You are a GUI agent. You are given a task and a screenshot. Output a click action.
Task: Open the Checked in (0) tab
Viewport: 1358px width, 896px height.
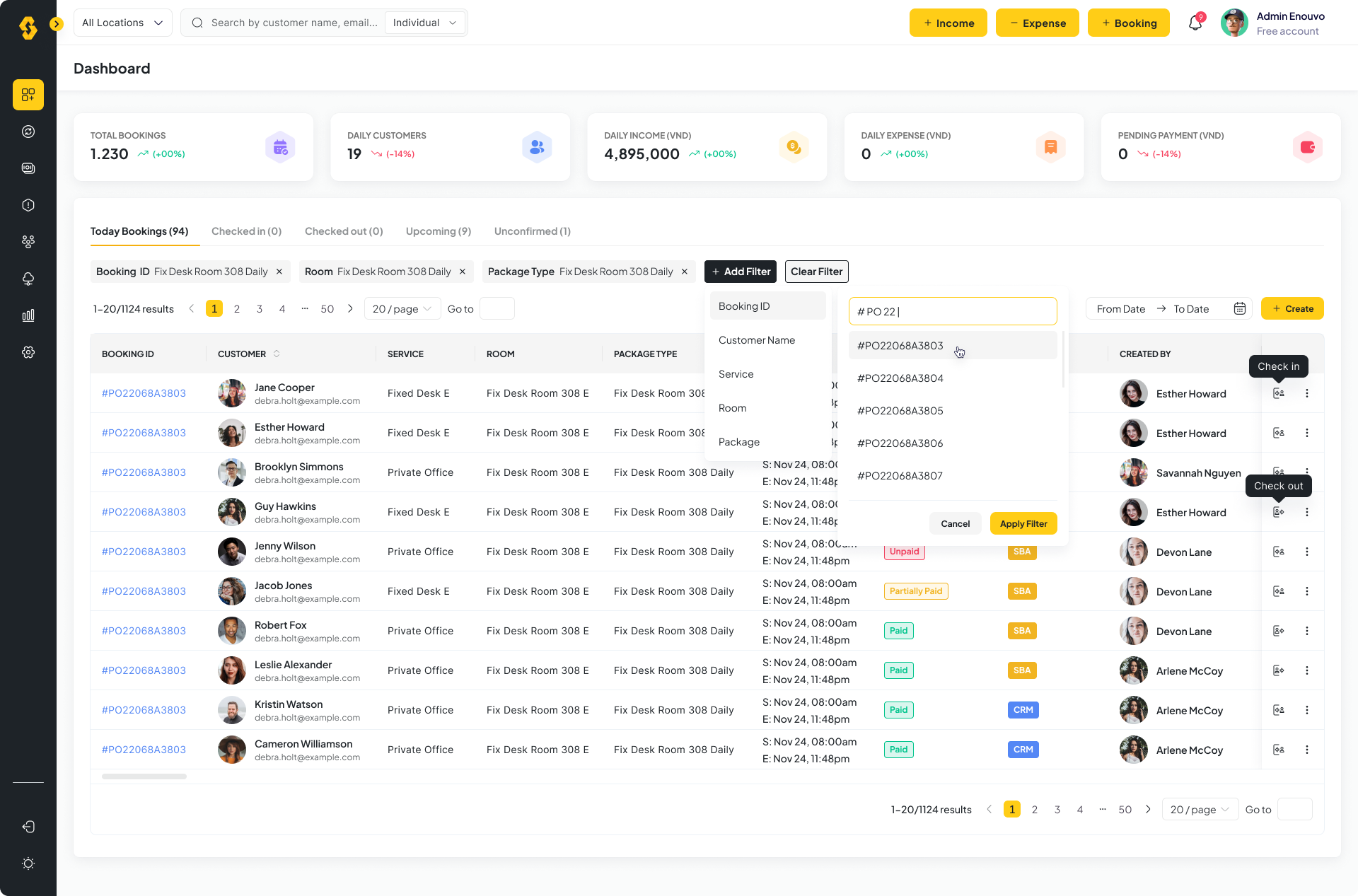point(246,231)
